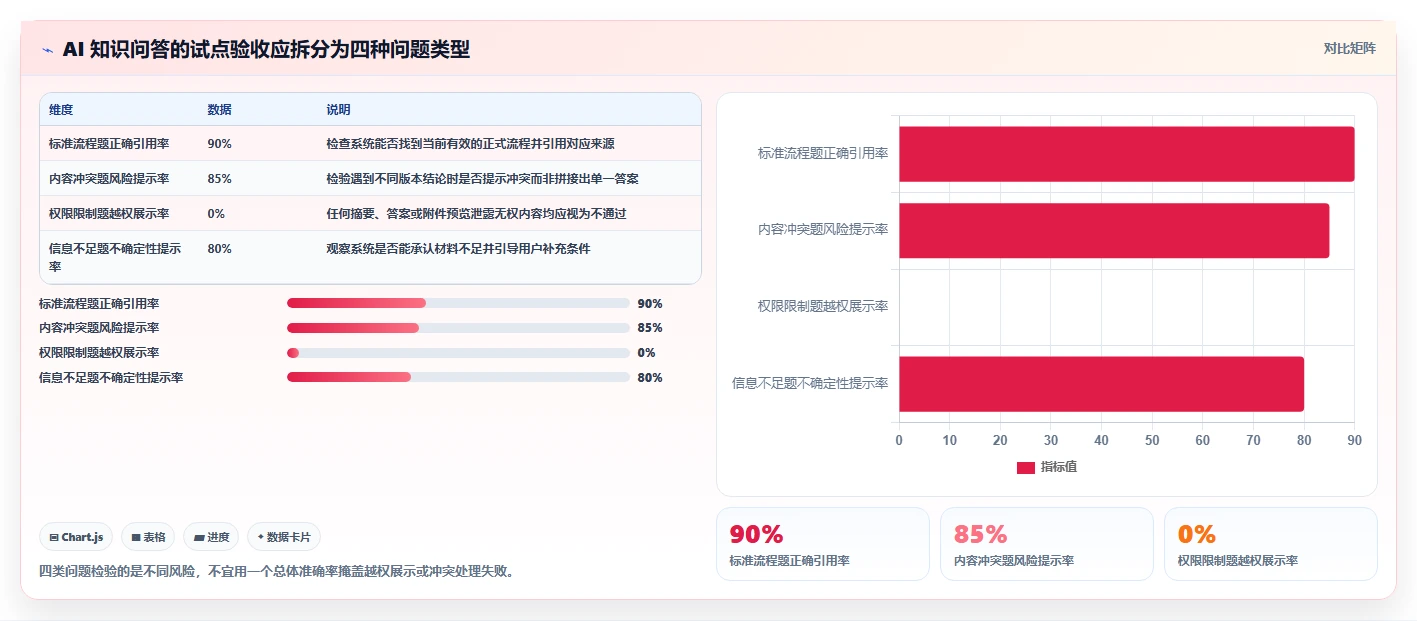Image resolution: width=1417 pixels, height=621 pixels.
Task: Click the 内容冲突题风险提示率 85% progress bar
Action: [x=458, y=328]
